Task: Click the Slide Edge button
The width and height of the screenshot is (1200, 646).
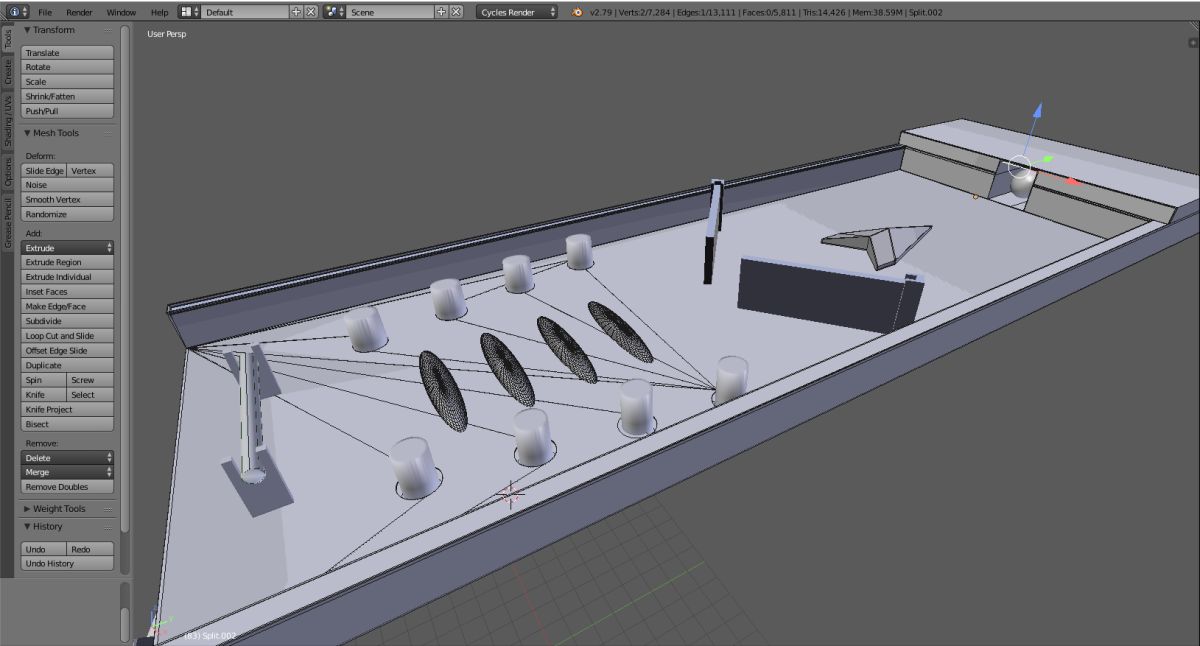Action: 44,171
